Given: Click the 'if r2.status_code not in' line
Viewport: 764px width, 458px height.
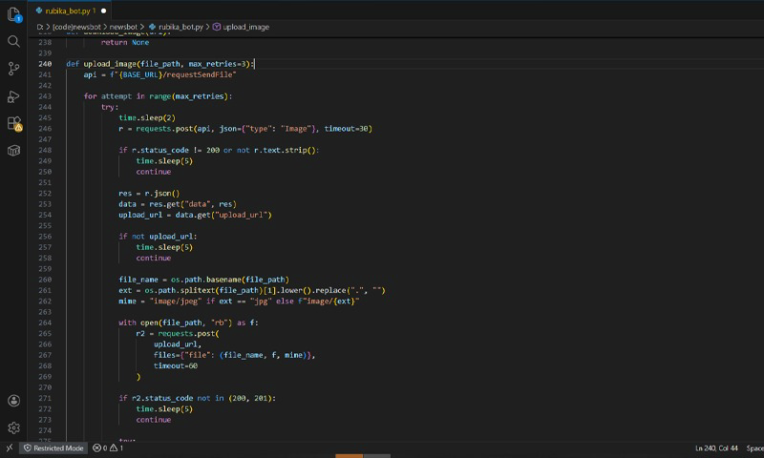Looking at the screenshot, I should tap(197, 398).
